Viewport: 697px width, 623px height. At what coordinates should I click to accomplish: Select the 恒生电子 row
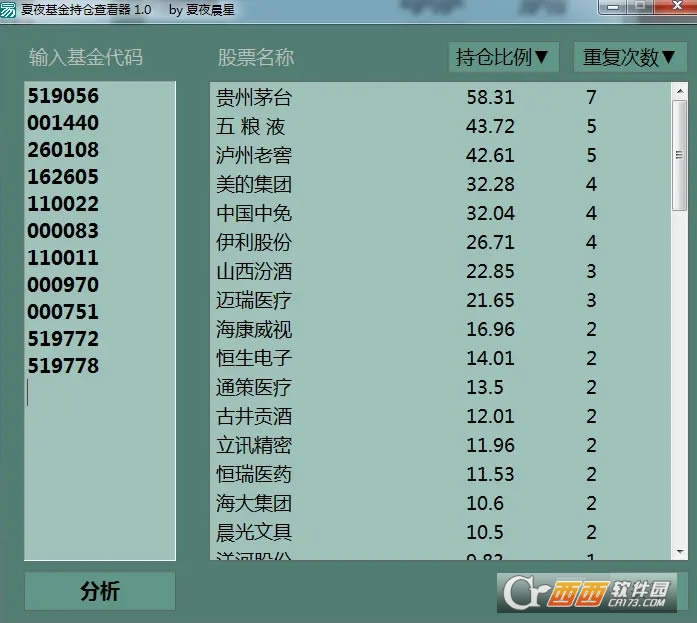[440, 358]
